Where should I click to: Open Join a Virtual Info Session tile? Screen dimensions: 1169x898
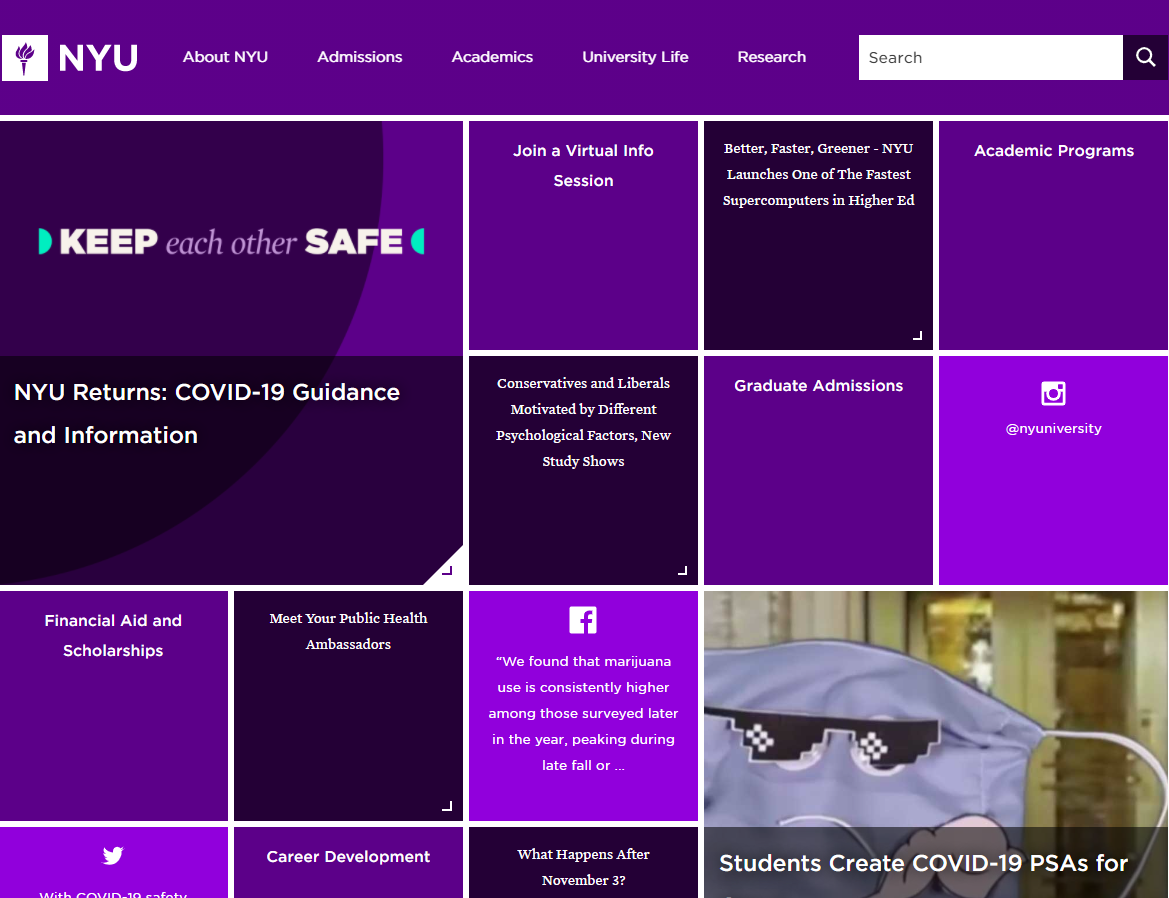[583, 235]
